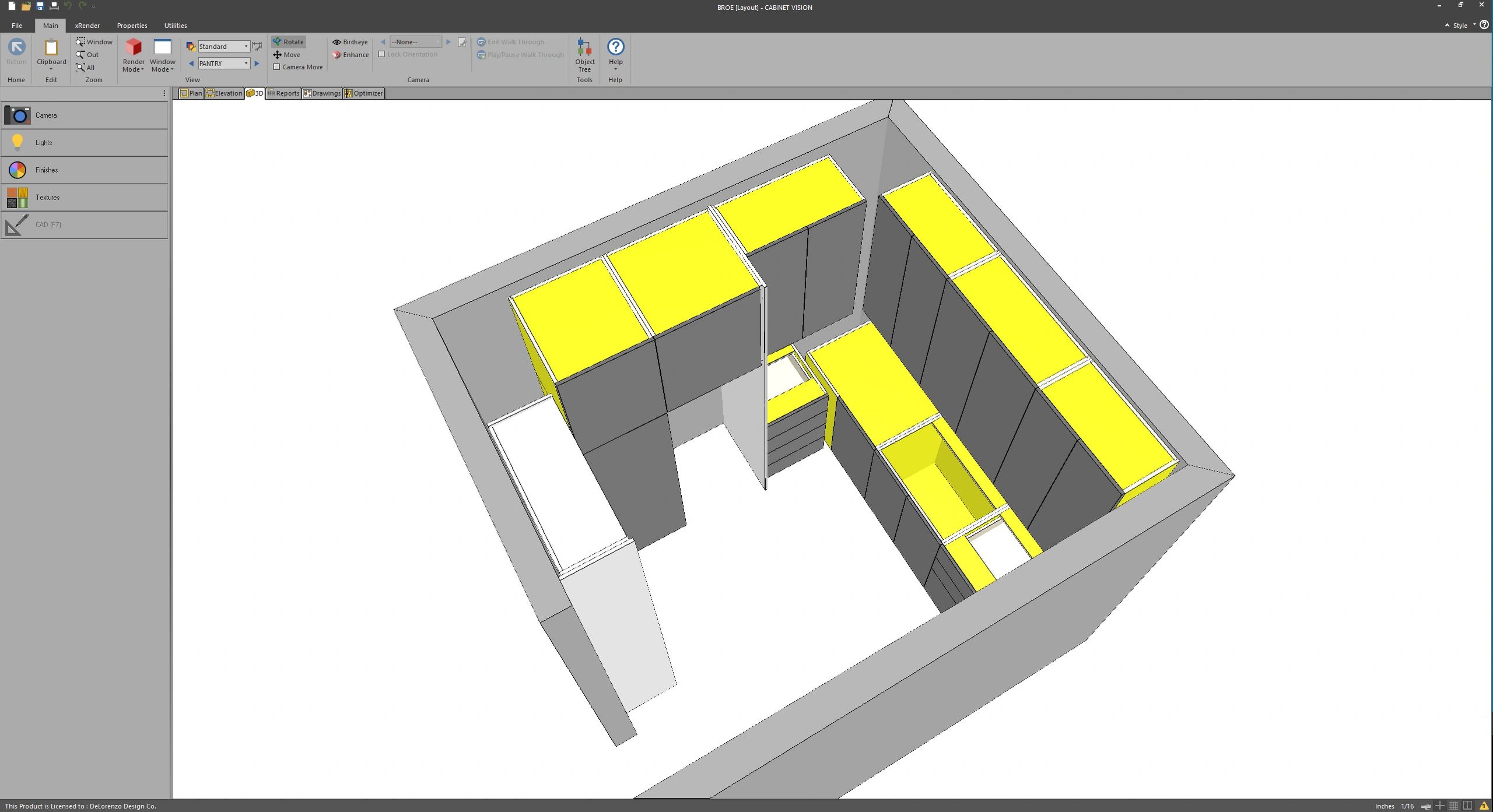Viewport: 1493px width, 812px height.
Task: Toggle the crosshair icon in status bar
Action: (x=1439, y=806)
